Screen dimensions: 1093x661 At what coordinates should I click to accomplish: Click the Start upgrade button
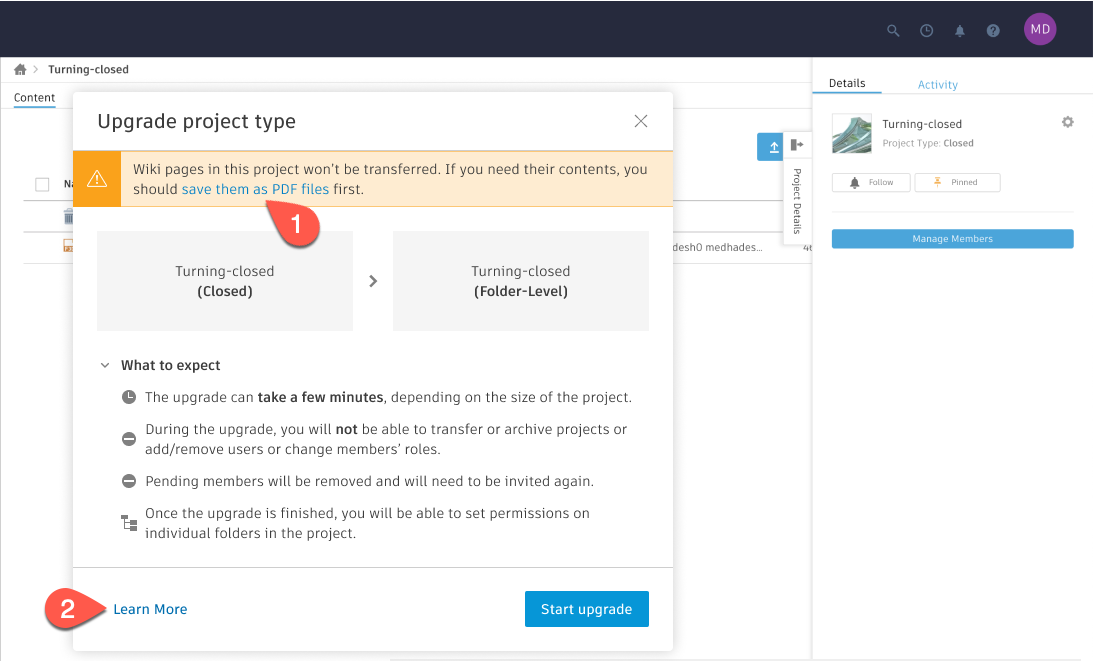tap(586, 608)
